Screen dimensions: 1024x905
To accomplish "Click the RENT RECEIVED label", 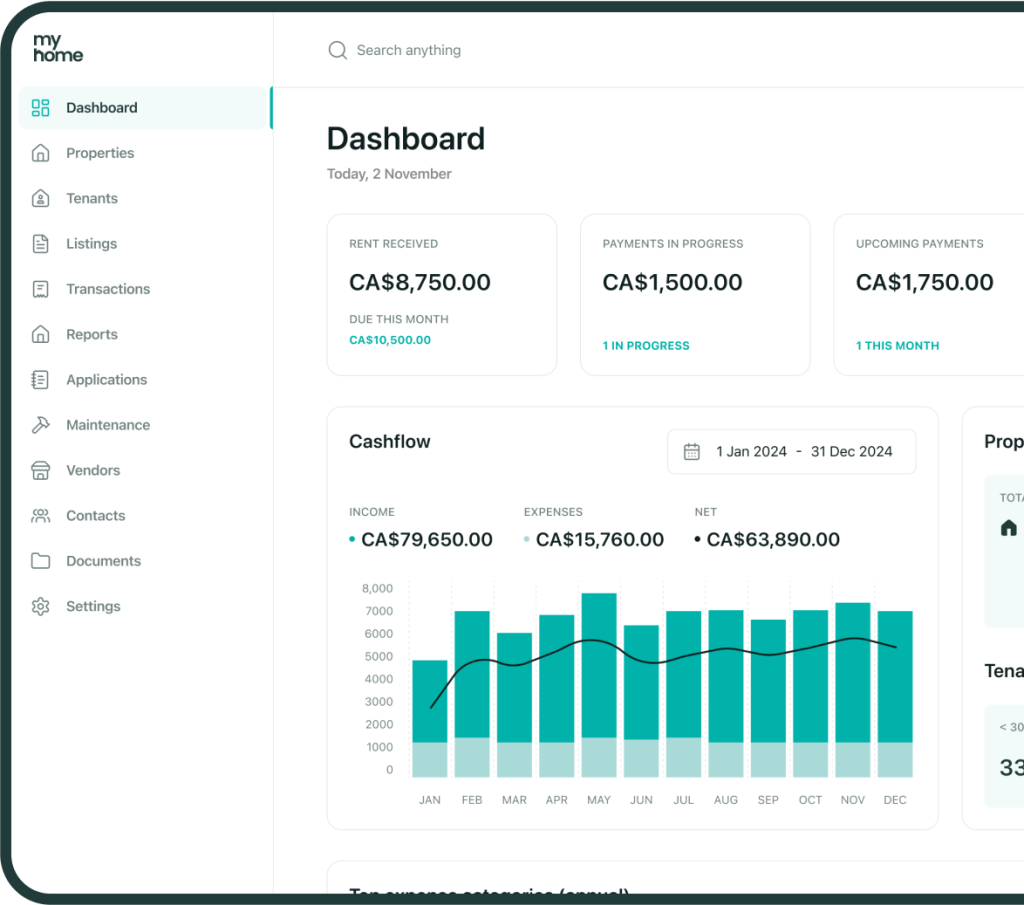I will 393,244.
